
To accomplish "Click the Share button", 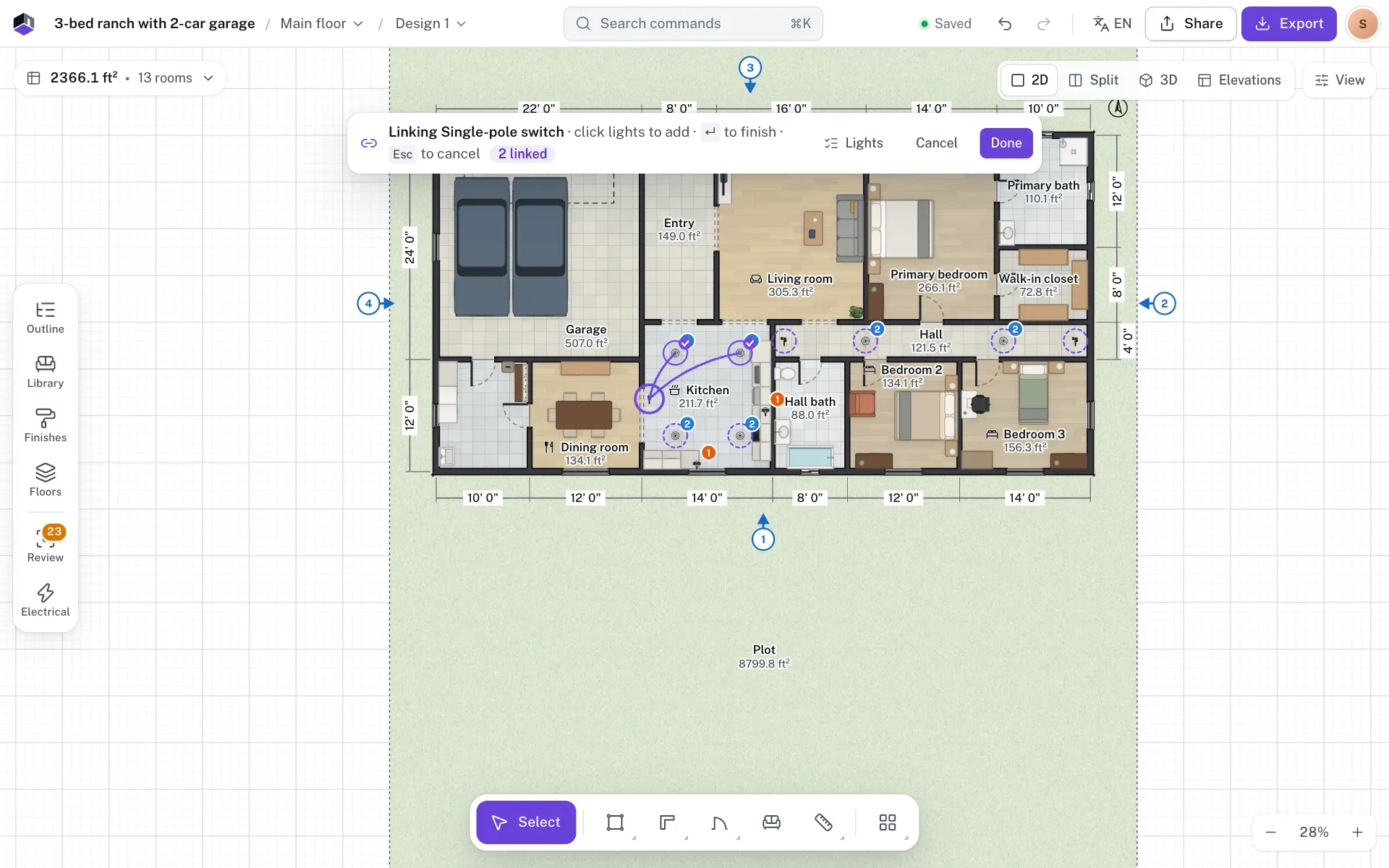I will tap(1191, 24).
